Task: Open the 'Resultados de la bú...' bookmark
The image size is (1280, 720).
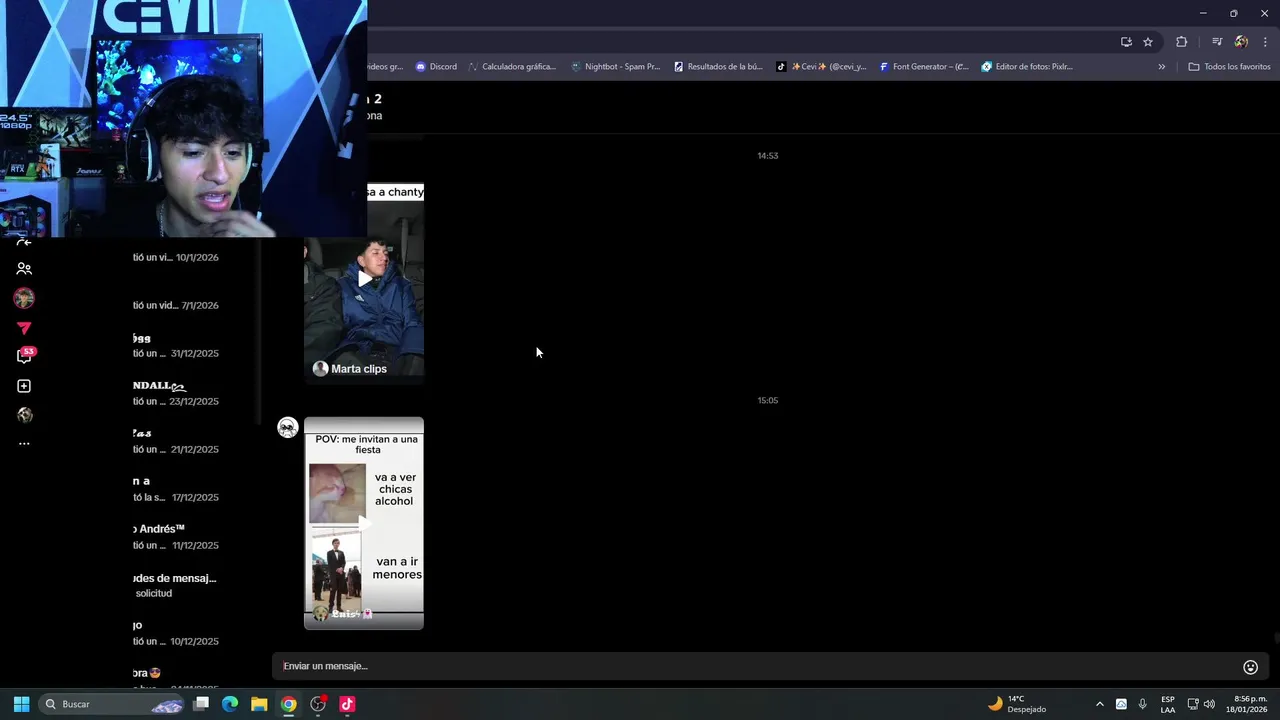Action: click(x=718, y=67)
